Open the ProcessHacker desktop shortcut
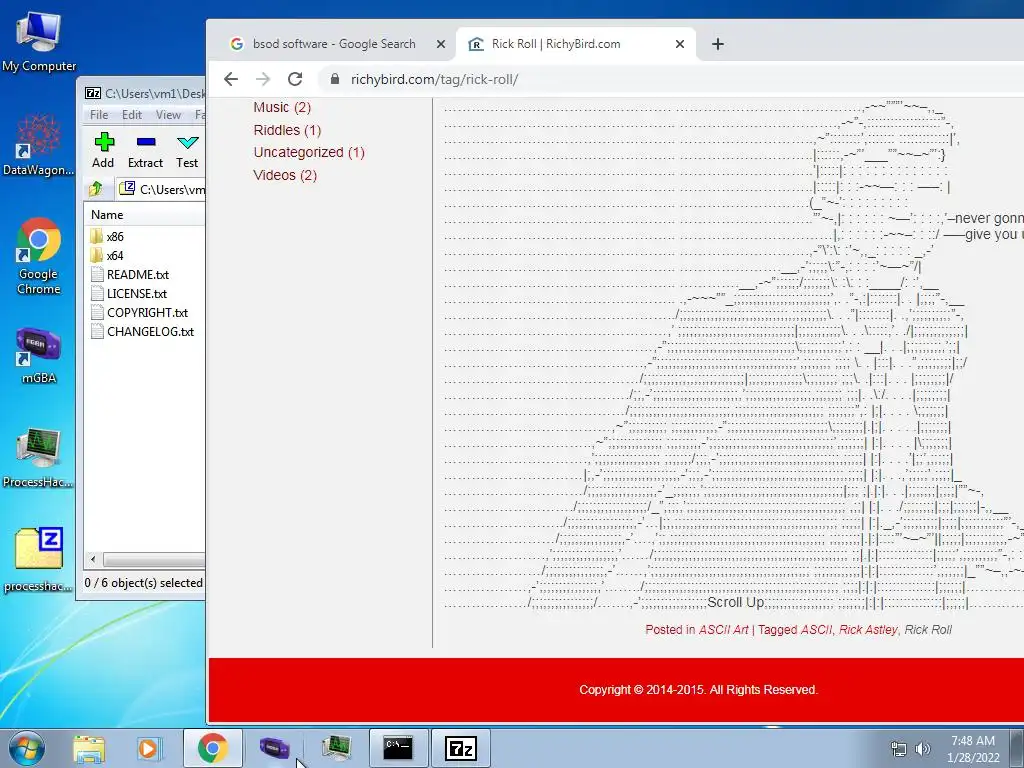Viewport: 1024px width, 768px height. [39, 457]
